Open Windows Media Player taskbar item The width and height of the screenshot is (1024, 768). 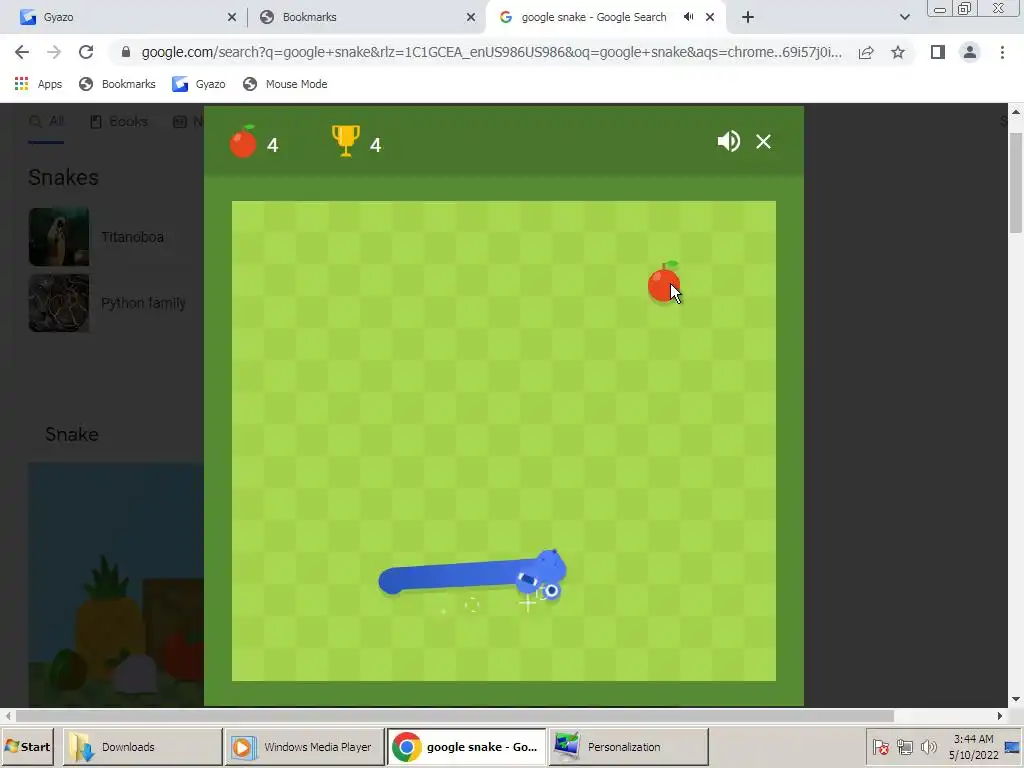click(x=305, y=746)
